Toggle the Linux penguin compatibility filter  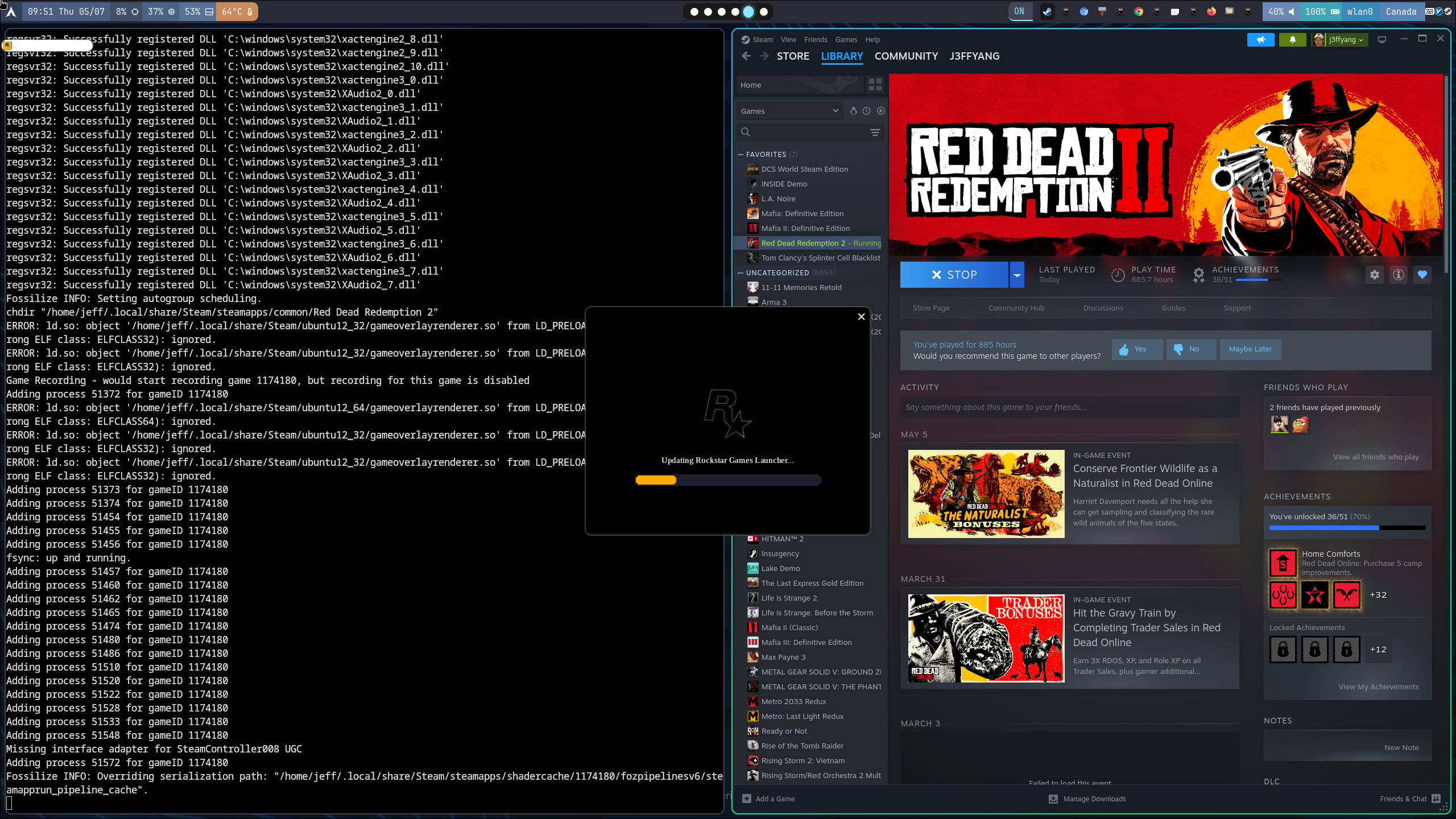853,111
